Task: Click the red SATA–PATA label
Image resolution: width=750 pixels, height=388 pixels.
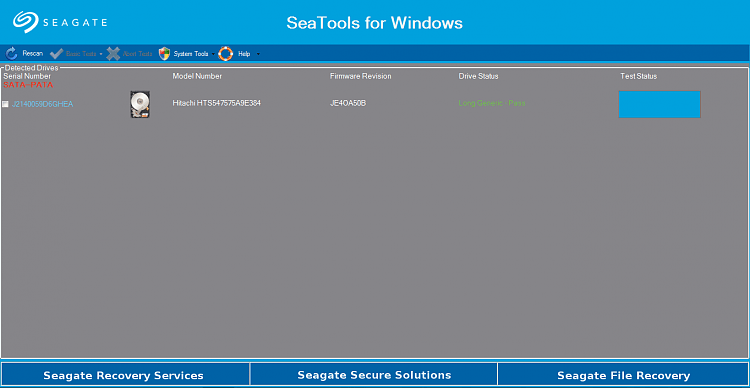Action: pos(28,85)
